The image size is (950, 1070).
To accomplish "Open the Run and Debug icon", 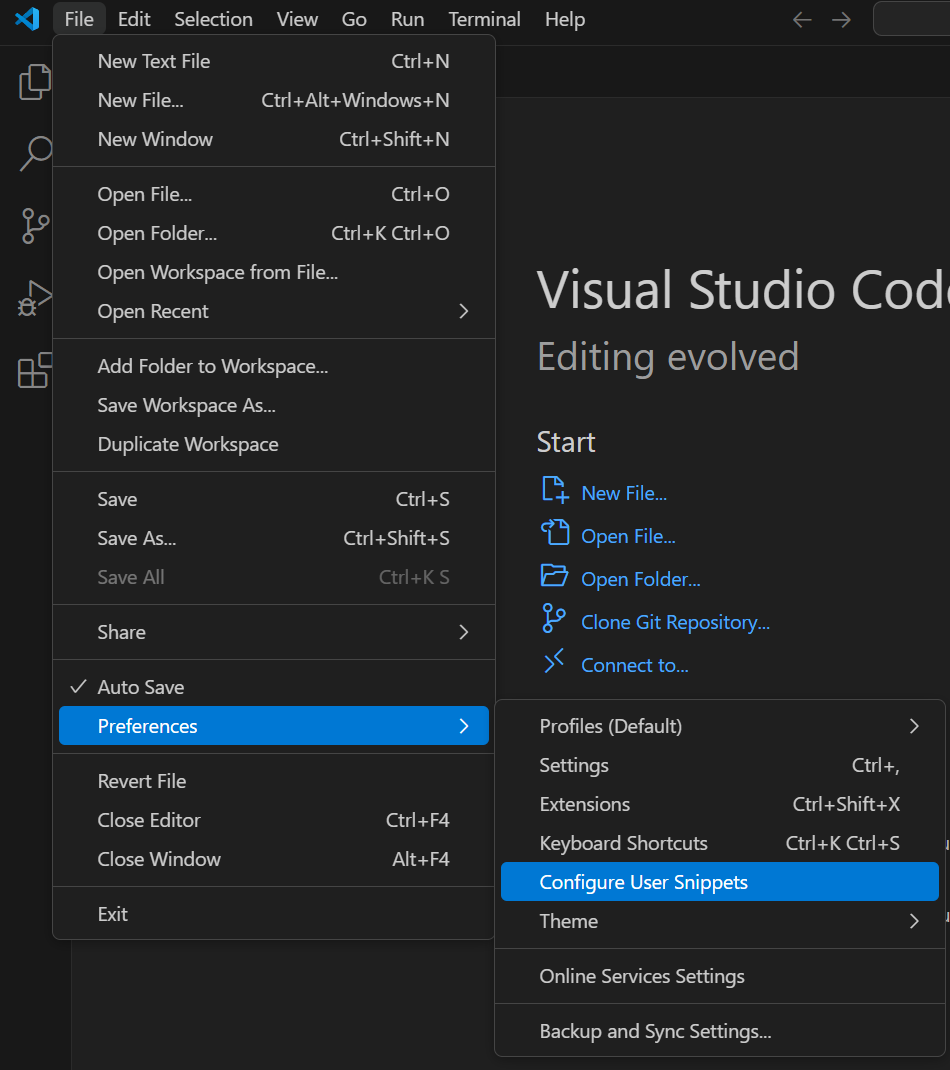I will click(35, 298).
